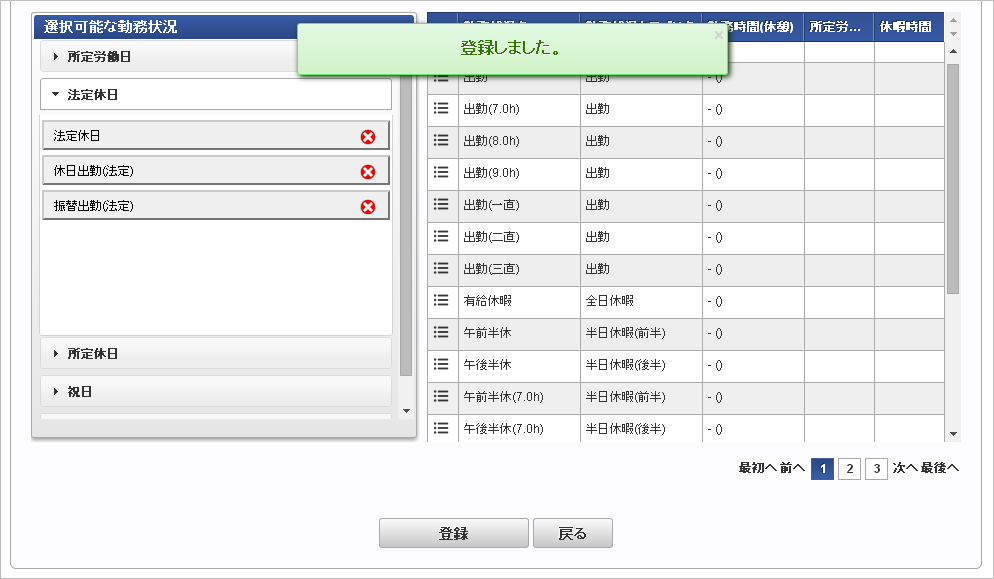
Task: Click the 登録 button
Action: click(x=454, y=533)
